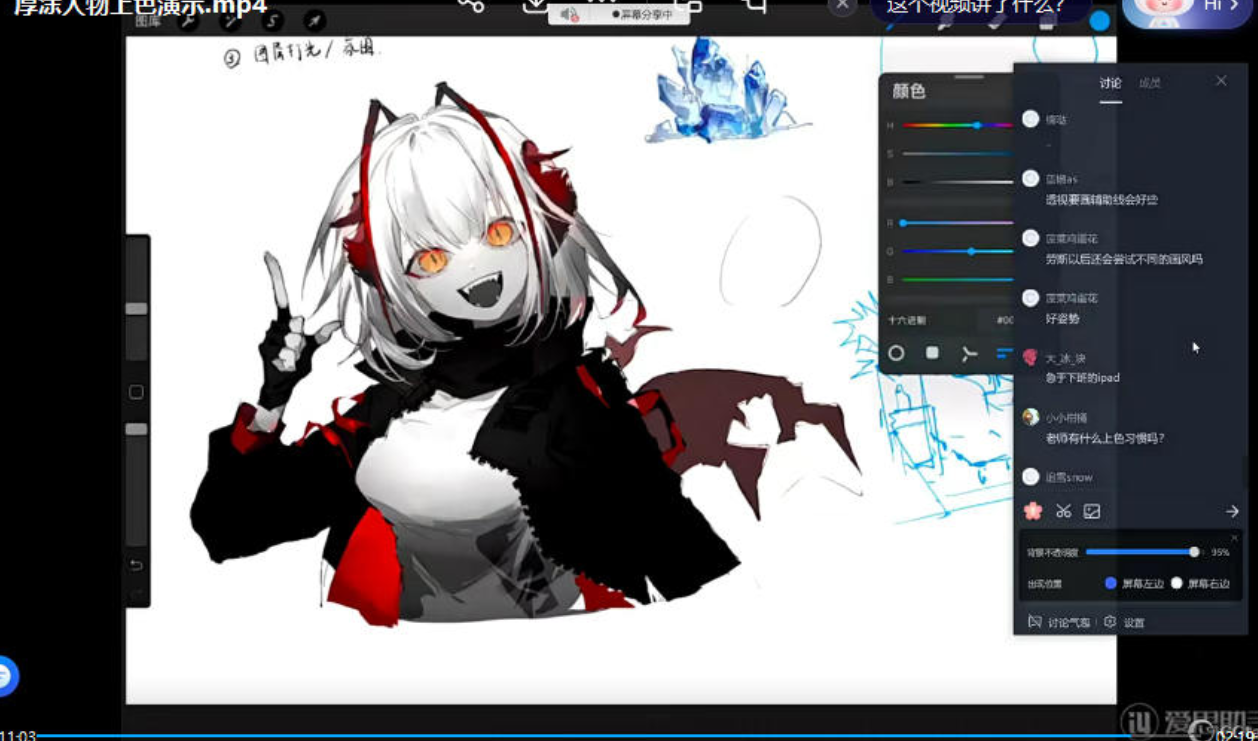Image resolution: width=1258 pixels, height=741 pixels.
Task: Click the round blue floating button at left edge
Action: (6, 676)
